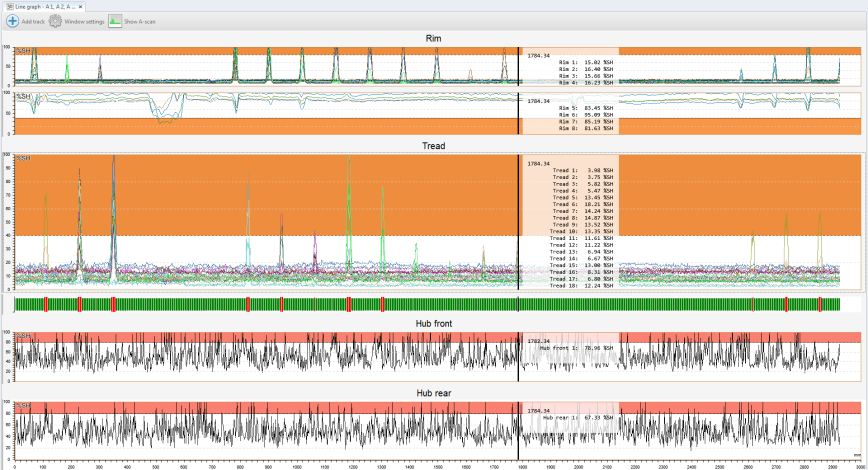Click the Show A-scan text label
This screenshot has height=470, width=868.
[x=140, y=22]
